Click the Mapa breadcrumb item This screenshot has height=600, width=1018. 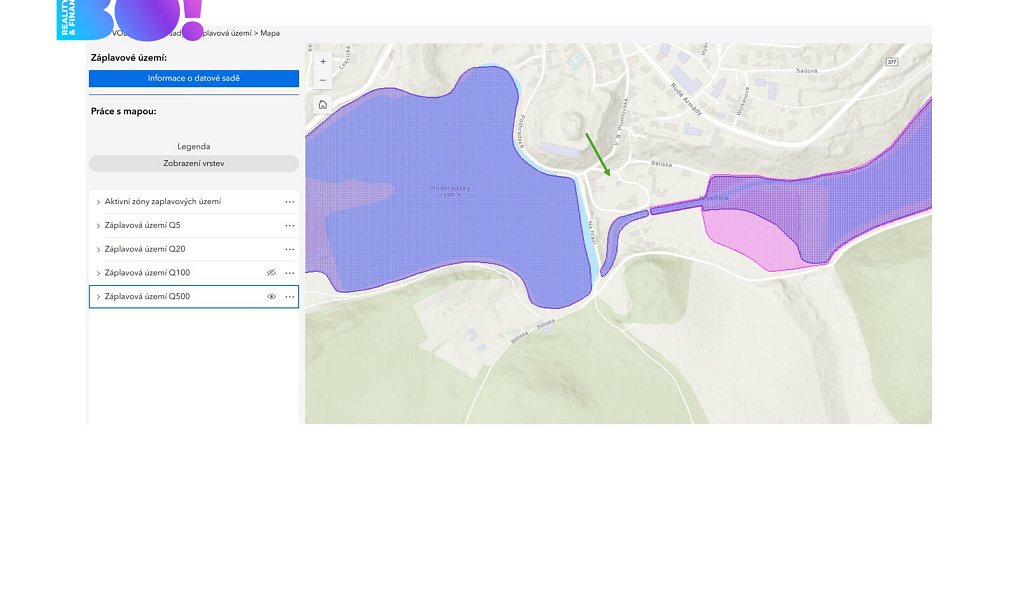(x=270, y=33)
